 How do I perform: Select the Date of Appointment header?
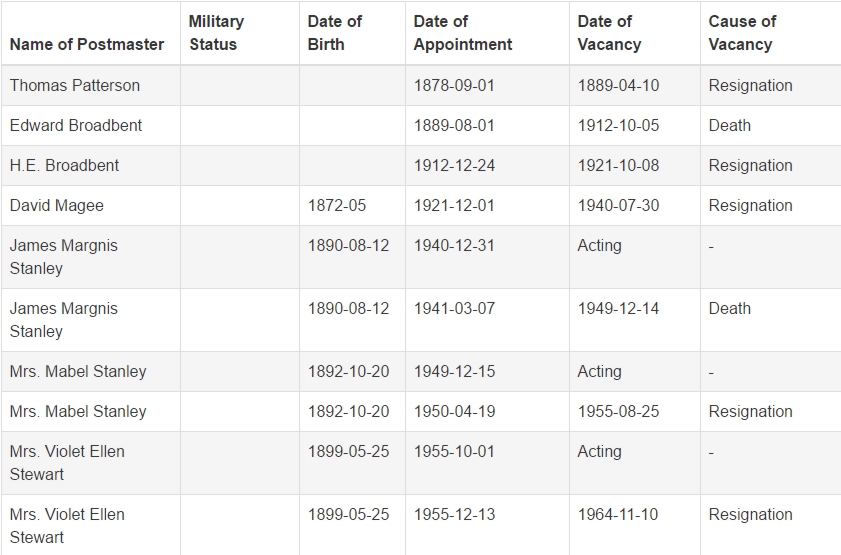point(463,33)
